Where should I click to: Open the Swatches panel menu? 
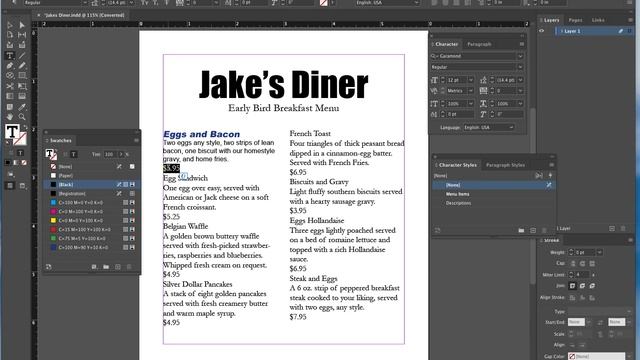tap(136, 140)
